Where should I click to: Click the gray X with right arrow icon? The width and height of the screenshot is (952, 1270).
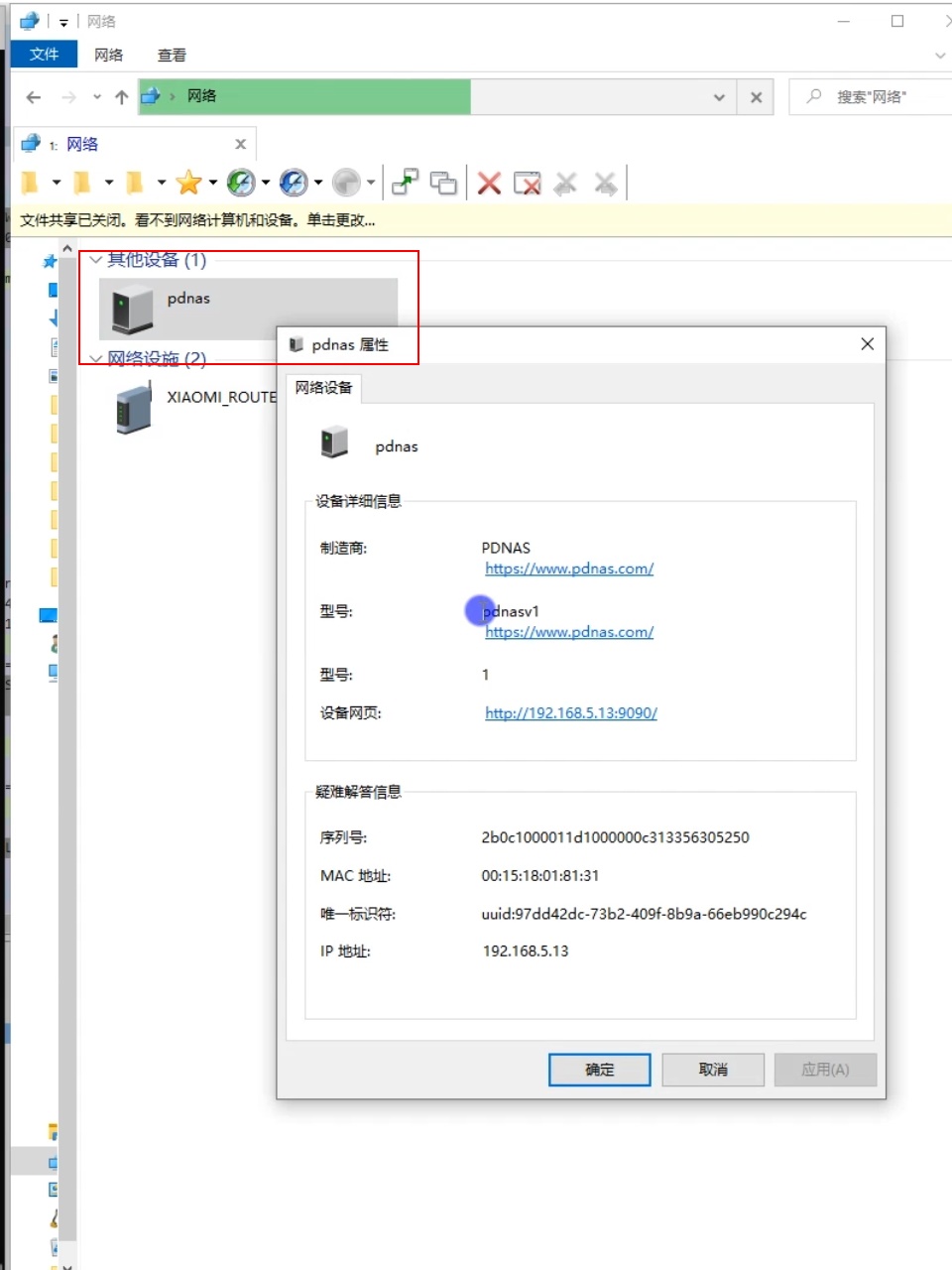coord(605,183)
